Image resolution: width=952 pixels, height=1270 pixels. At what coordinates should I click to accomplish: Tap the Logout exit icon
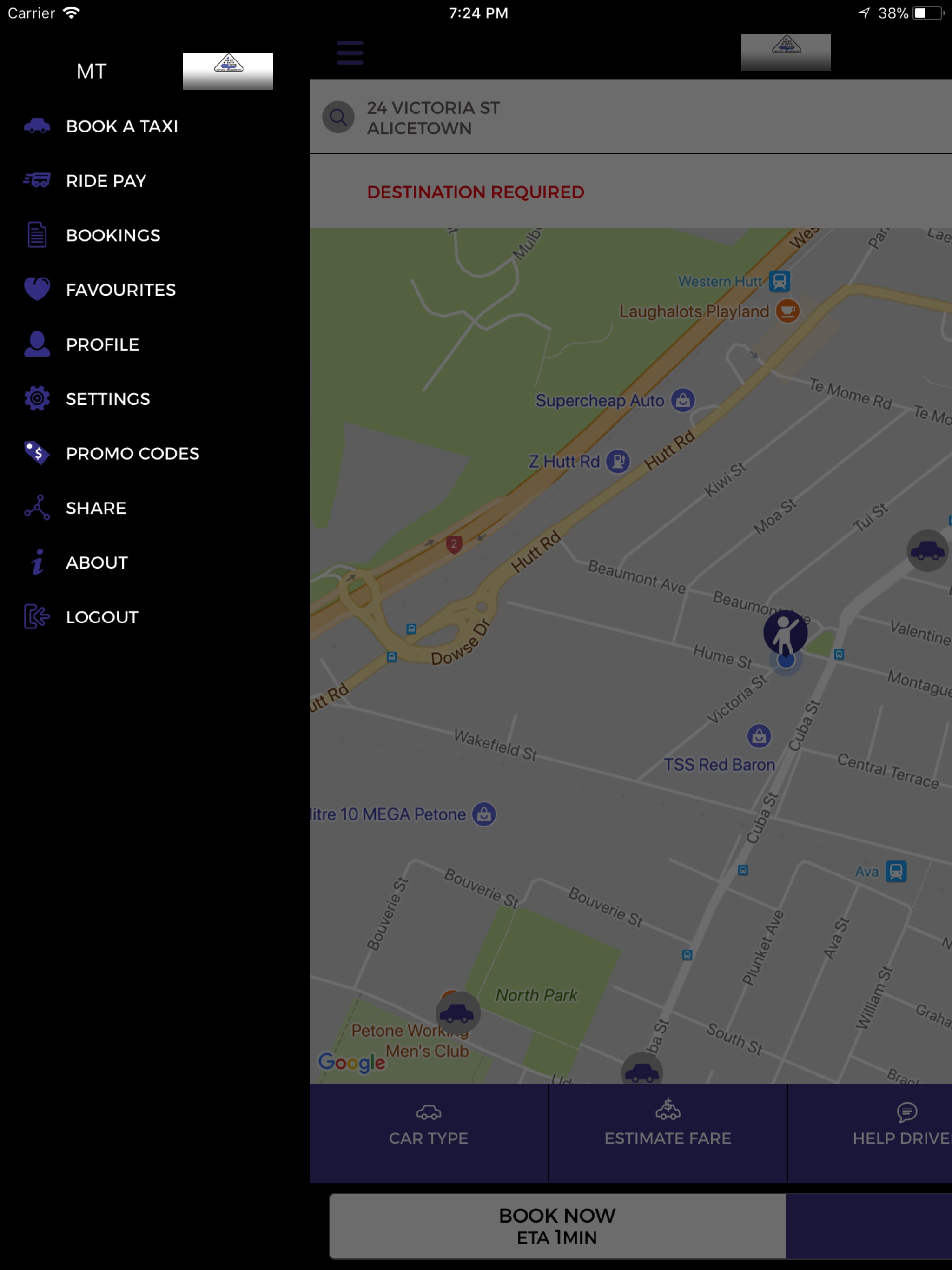37,616
